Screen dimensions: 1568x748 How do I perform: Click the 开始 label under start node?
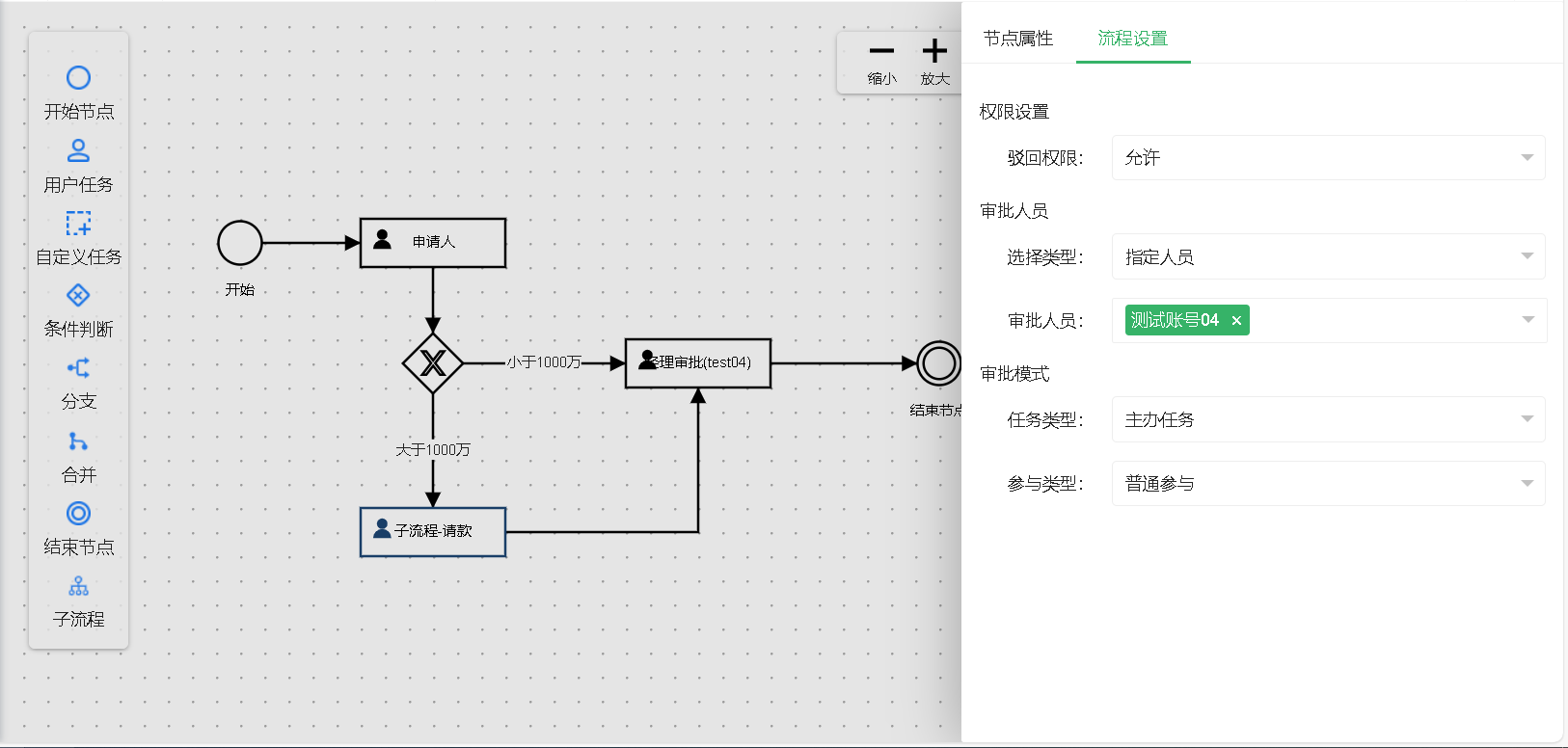click(240, 289)
